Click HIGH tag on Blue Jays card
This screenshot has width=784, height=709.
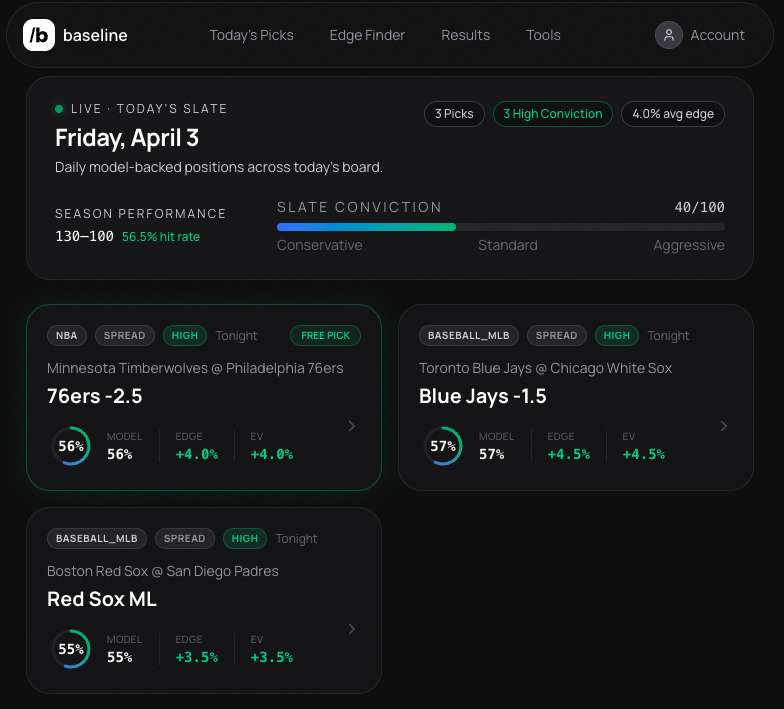616,336
